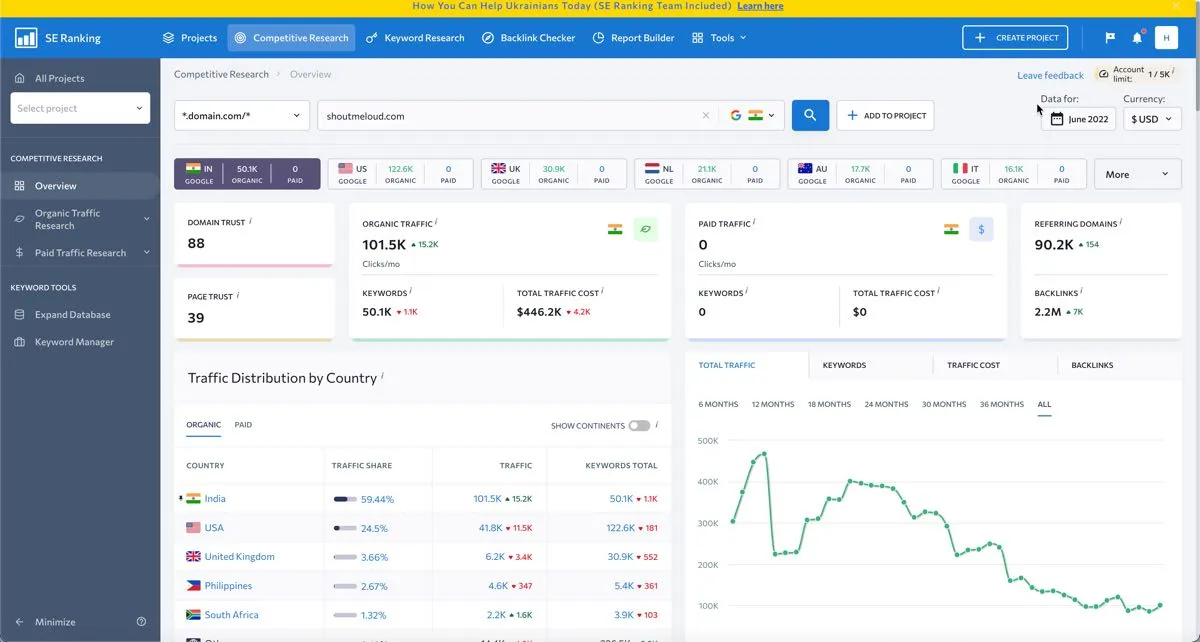Select the PAID tab in Traffic Distribution

pyautogui.click(x=243, y=425)
